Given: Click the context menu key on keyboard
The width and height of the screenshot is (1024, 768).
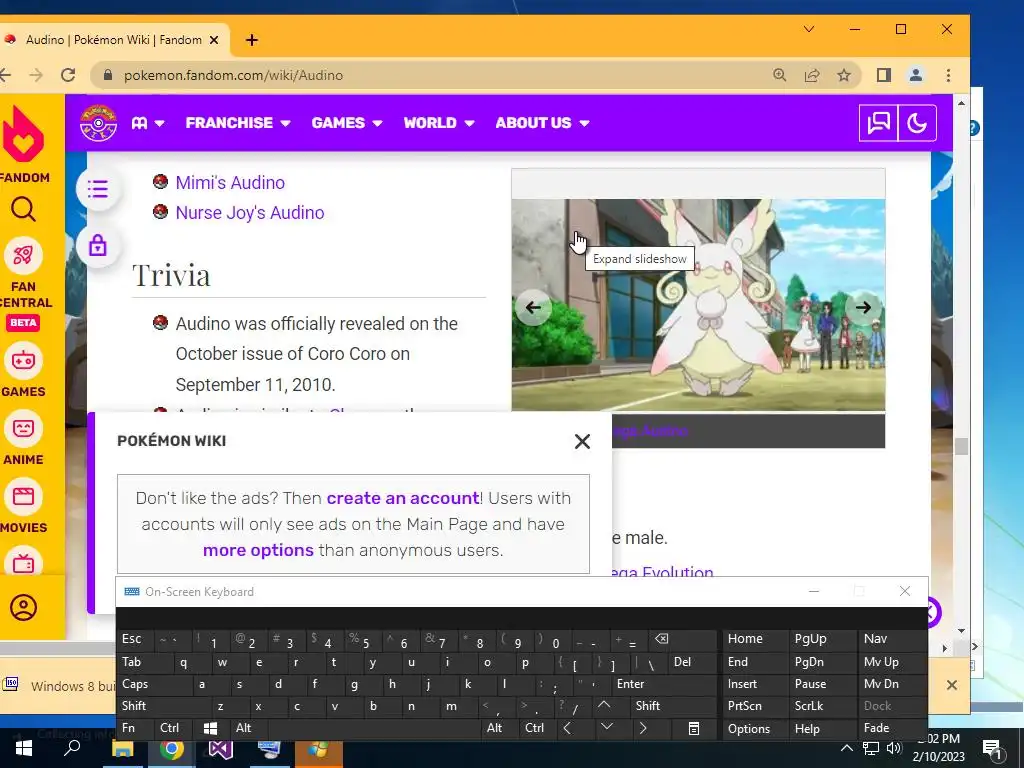Looking at the screenshot, I should 694,728.
